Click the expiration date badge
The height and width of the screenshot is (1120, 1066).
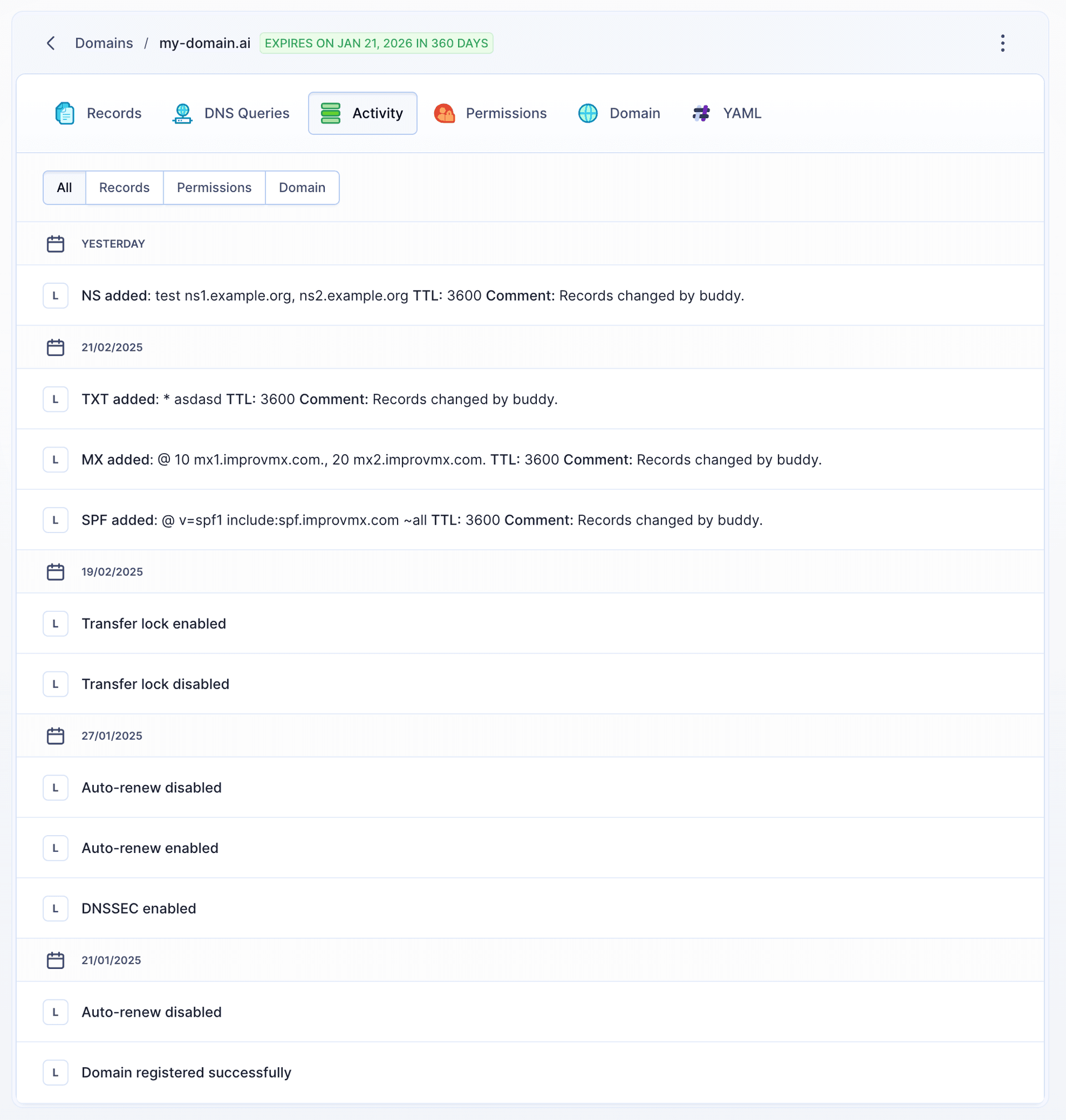click(376, 43)
